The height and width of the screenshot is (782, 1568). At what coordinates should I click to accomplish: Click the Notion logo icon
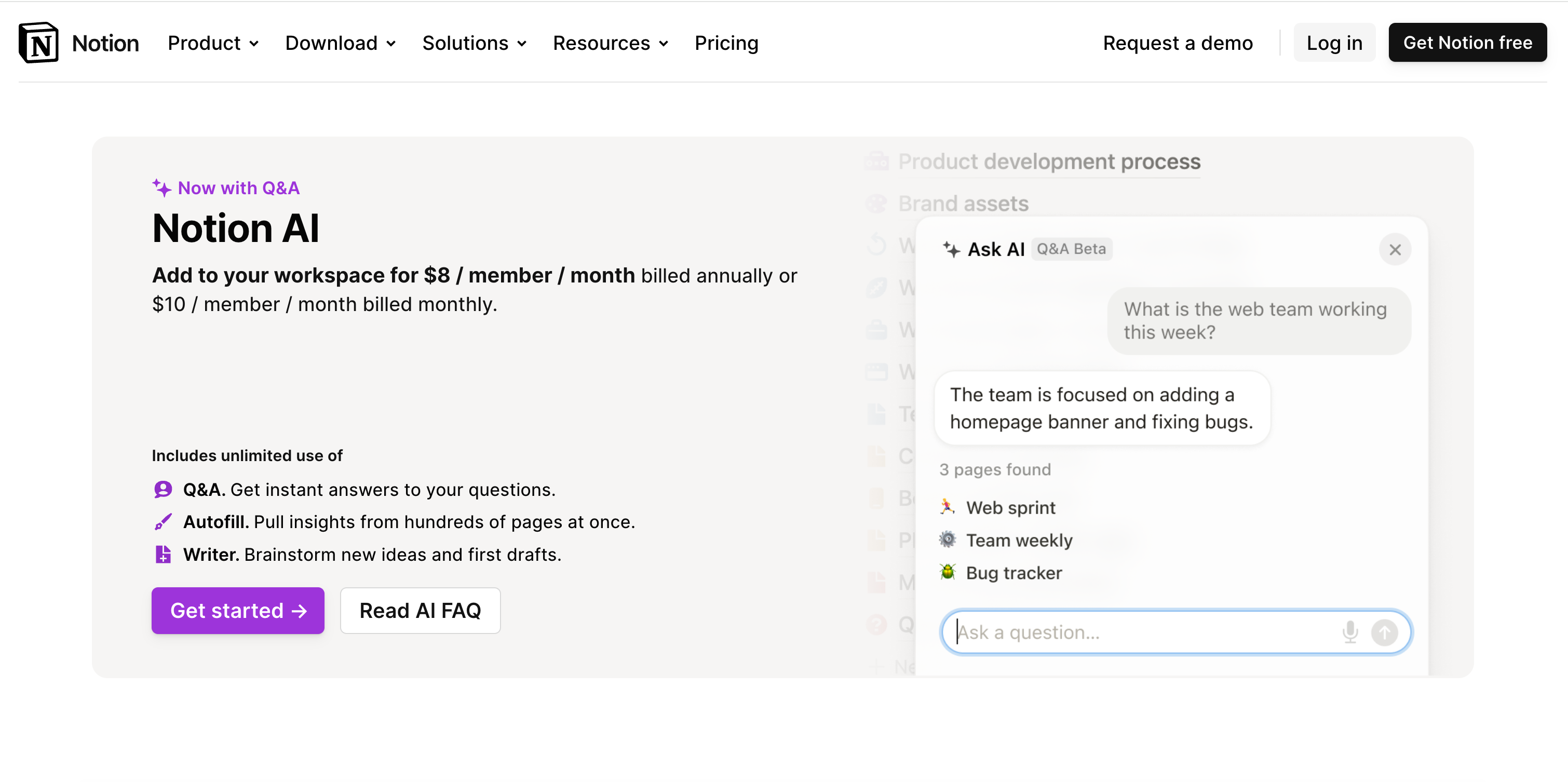tap(38, 43)
